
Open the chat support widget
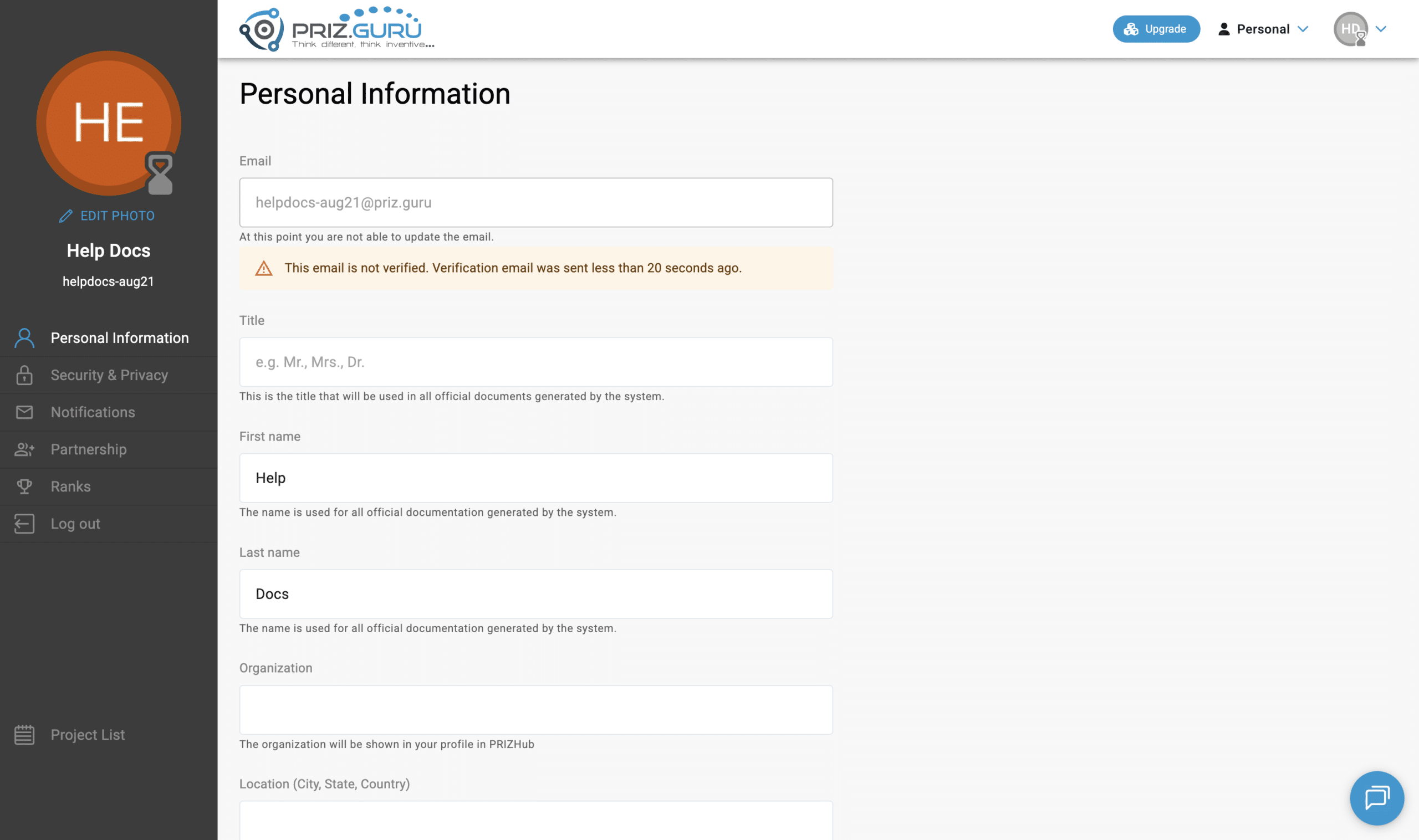point(1376,798)
